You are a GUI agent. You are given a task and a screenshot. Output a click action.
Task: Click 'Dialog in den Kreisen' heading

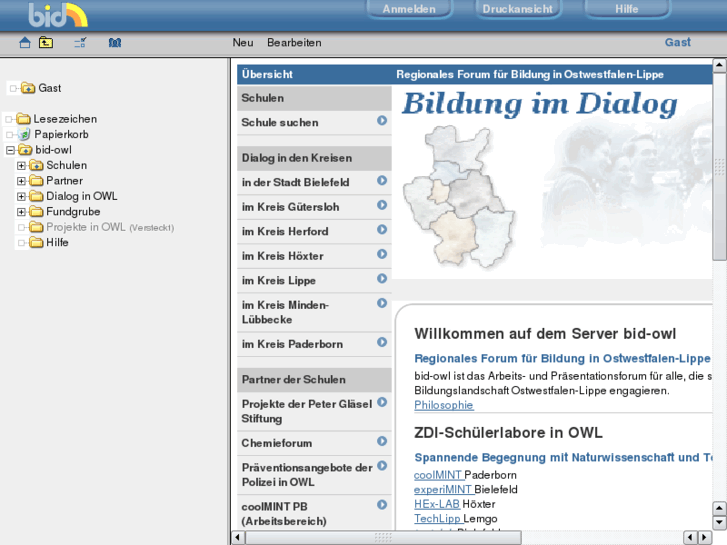coord(297,158)
